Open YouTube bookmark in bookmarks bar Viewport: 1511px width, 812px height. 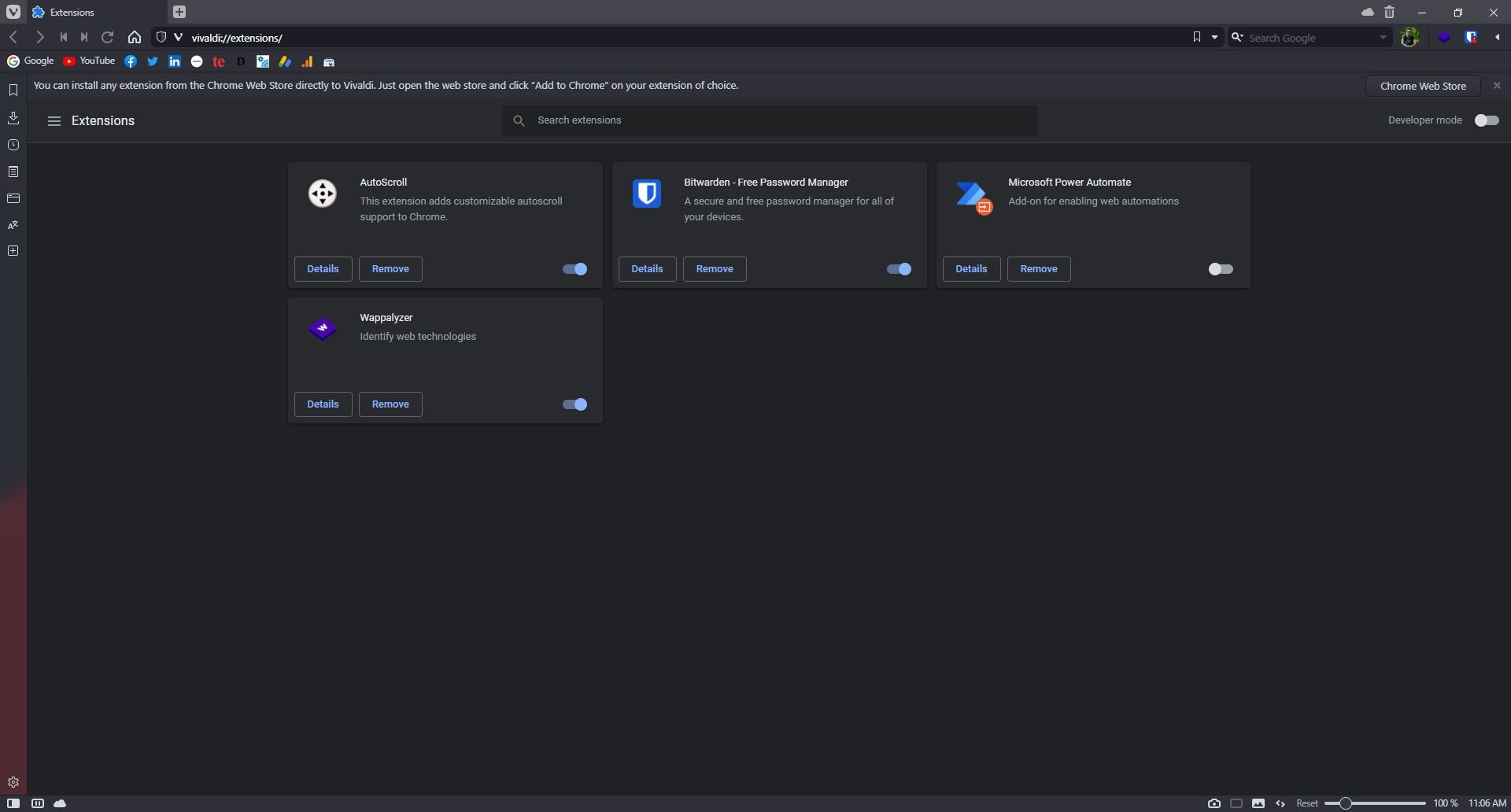(89, 61)
